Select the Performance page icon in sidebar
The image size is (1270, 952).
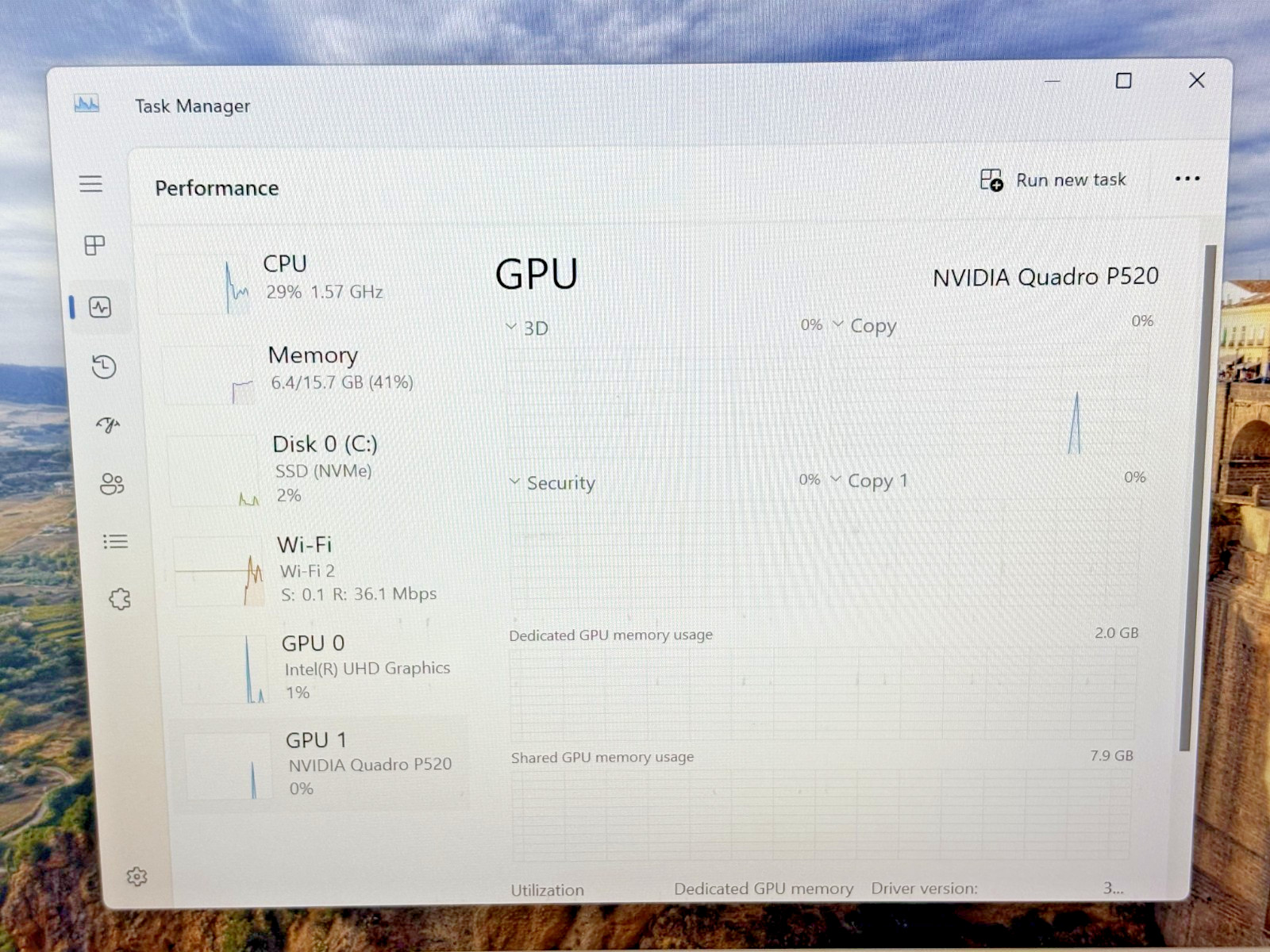tap(100, 307)
